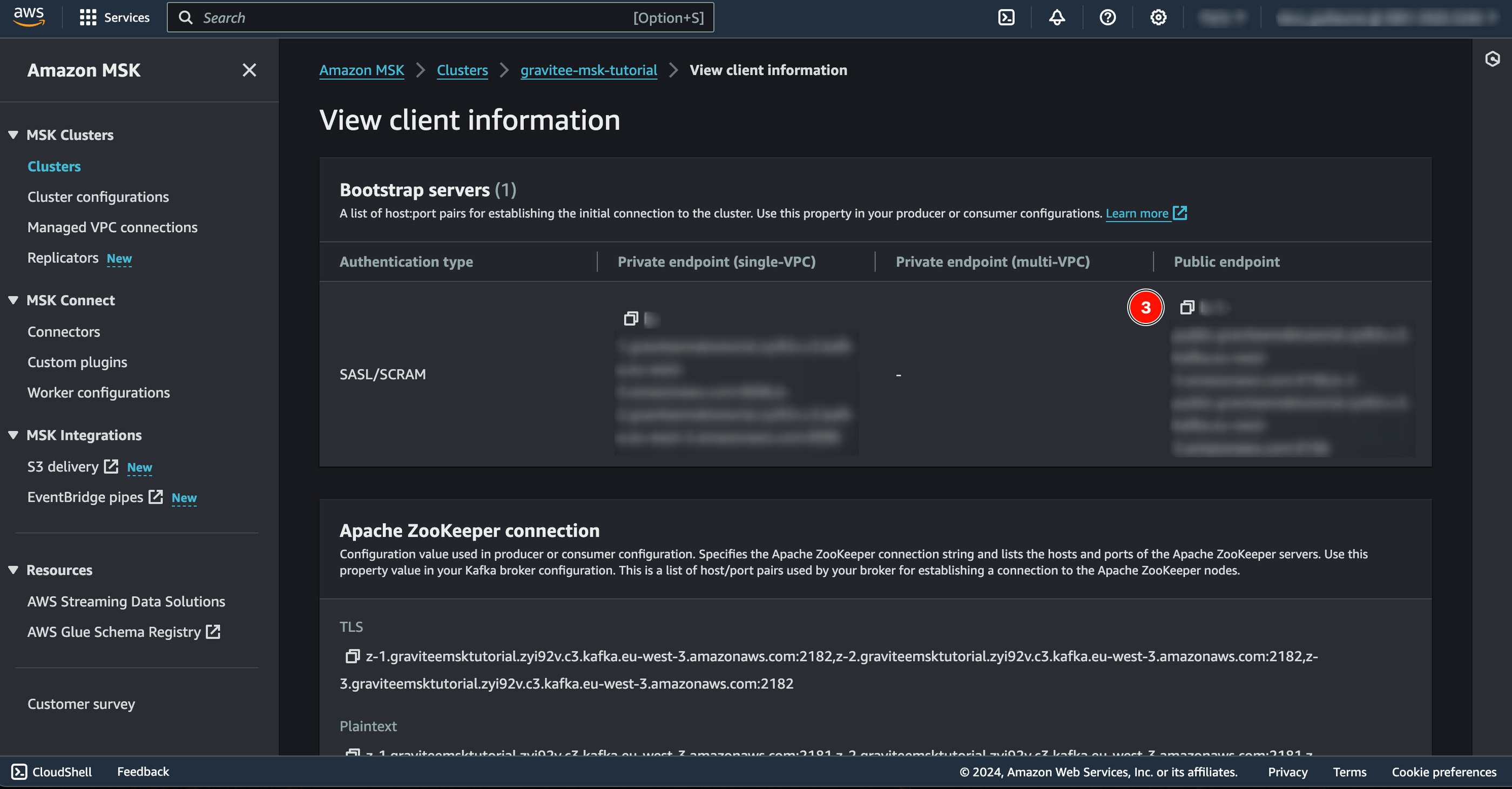This screenshot has height=789, width=1512.
Task: Open Custom plugins
Action: tap(77, 362)
